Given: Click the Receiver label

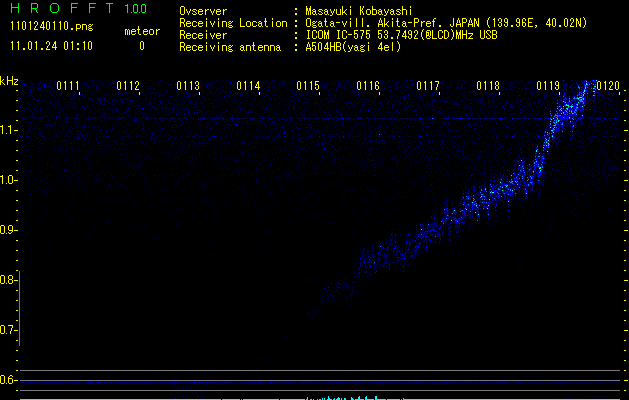Looking at the screenshot, I should [x=203, y=35].
